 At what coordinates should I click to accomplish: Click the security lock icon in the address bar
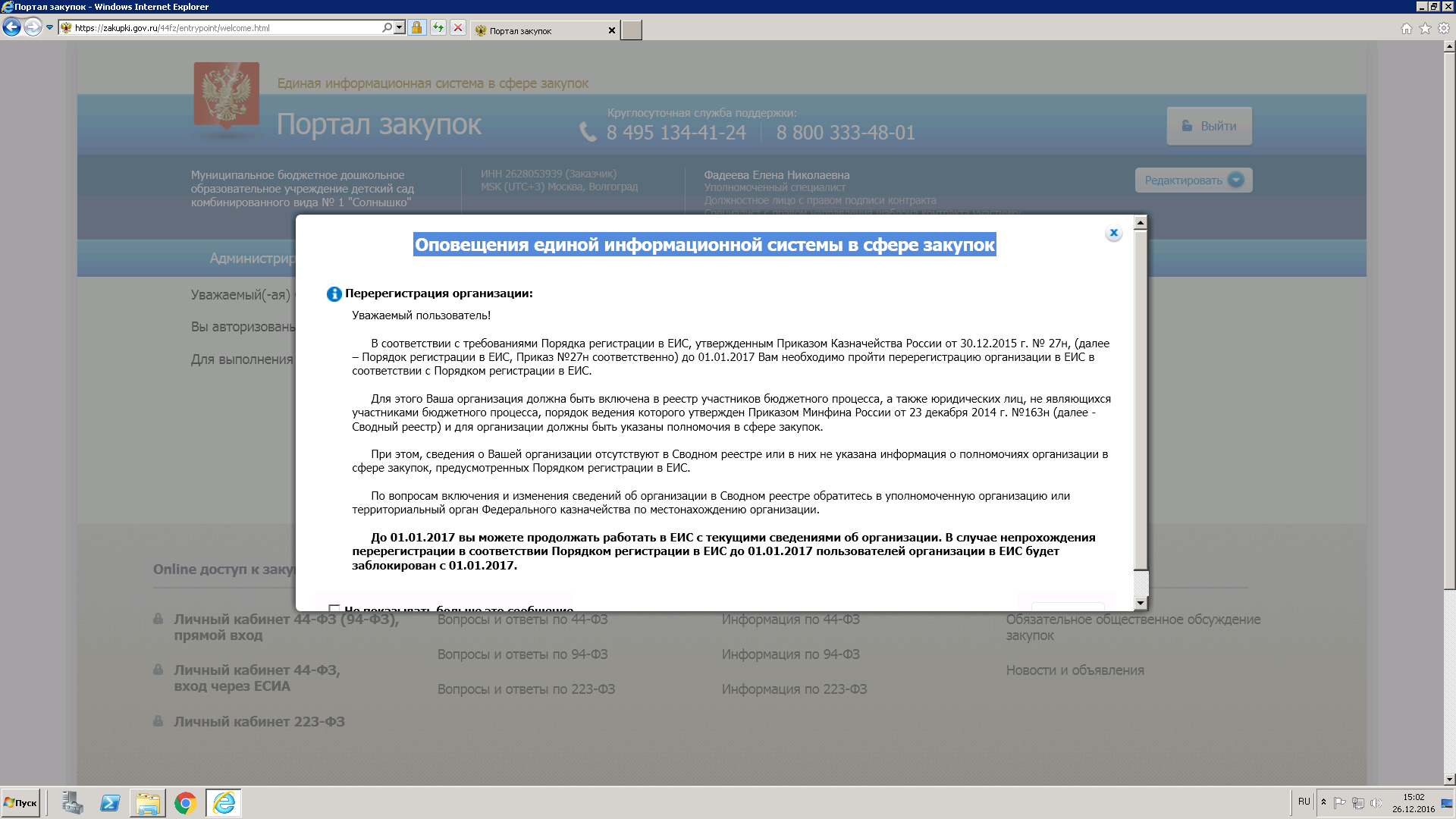[416, 28]
